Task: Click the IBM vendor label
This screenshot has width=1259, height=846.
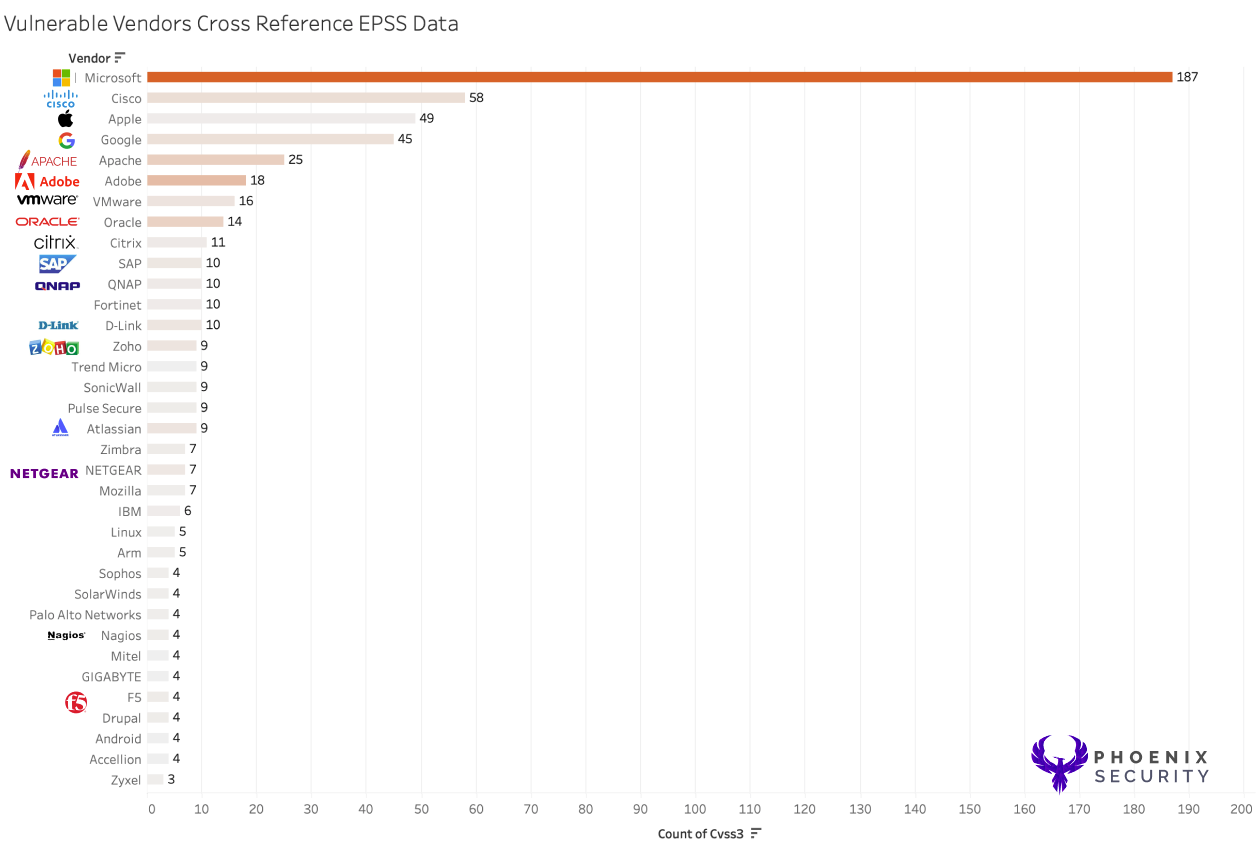Action: (x=130, y=512)
